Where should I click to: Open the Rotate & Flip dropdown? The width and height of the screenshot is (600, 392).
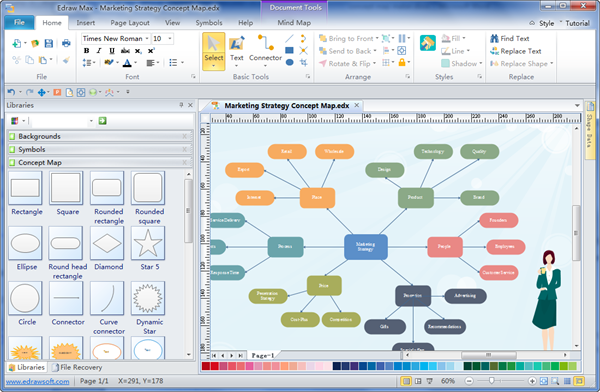(374, 64)
